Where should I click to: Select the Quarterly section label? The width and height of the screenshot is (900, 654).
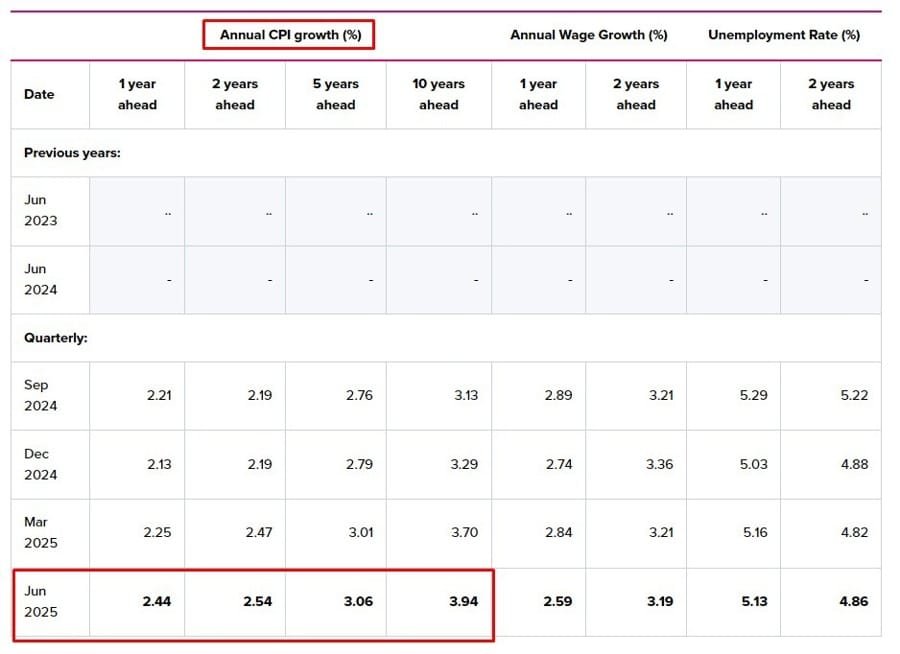pos(56,338)
